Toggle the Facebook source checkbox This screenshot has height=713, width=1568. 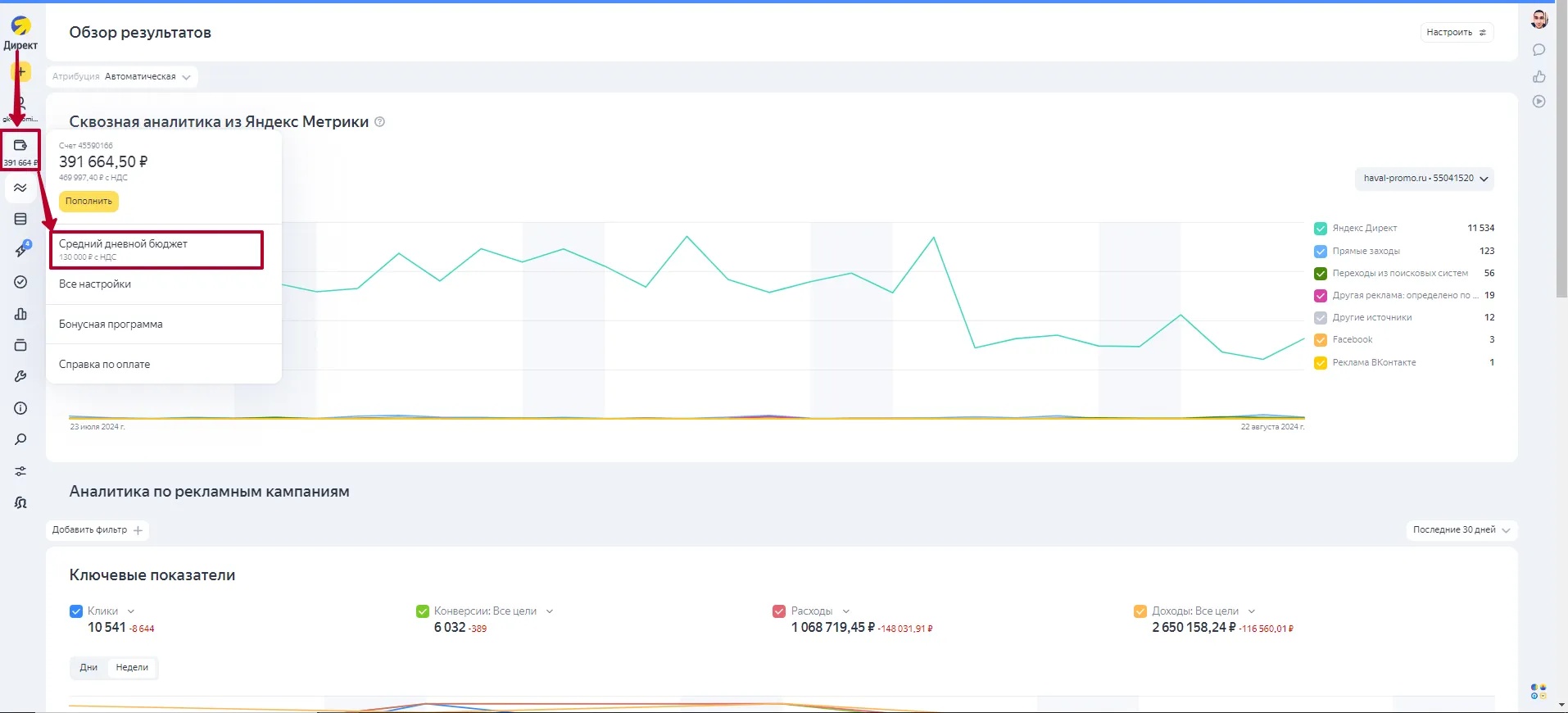1320,340
